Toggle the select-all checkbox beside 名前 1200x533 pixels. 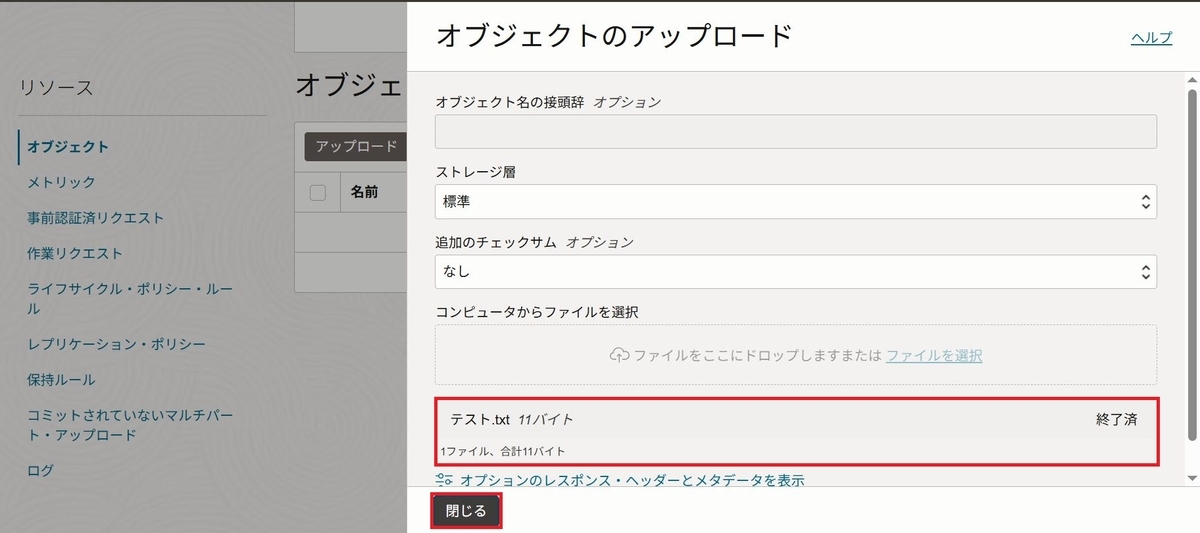coord(318,193)
